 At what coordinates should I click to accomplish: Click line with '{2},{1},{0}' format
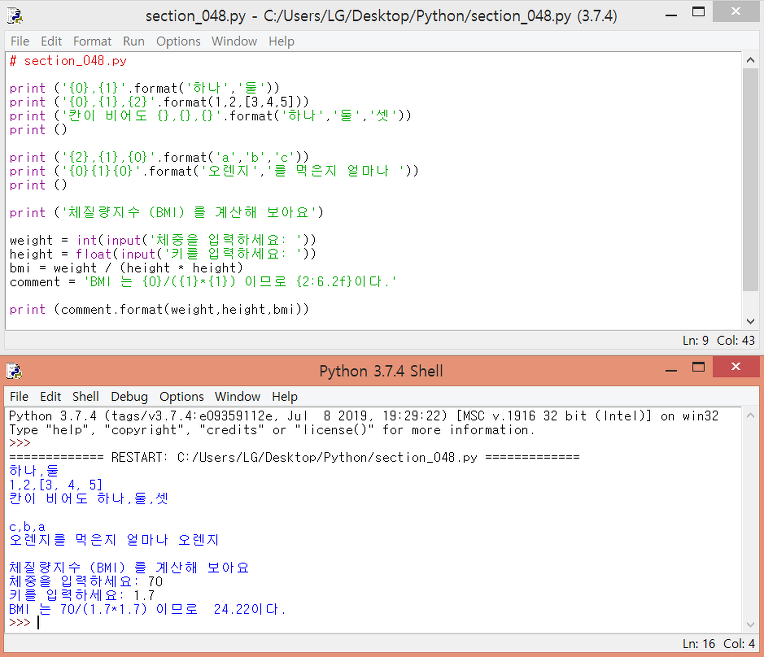click(x=159, y=157)
